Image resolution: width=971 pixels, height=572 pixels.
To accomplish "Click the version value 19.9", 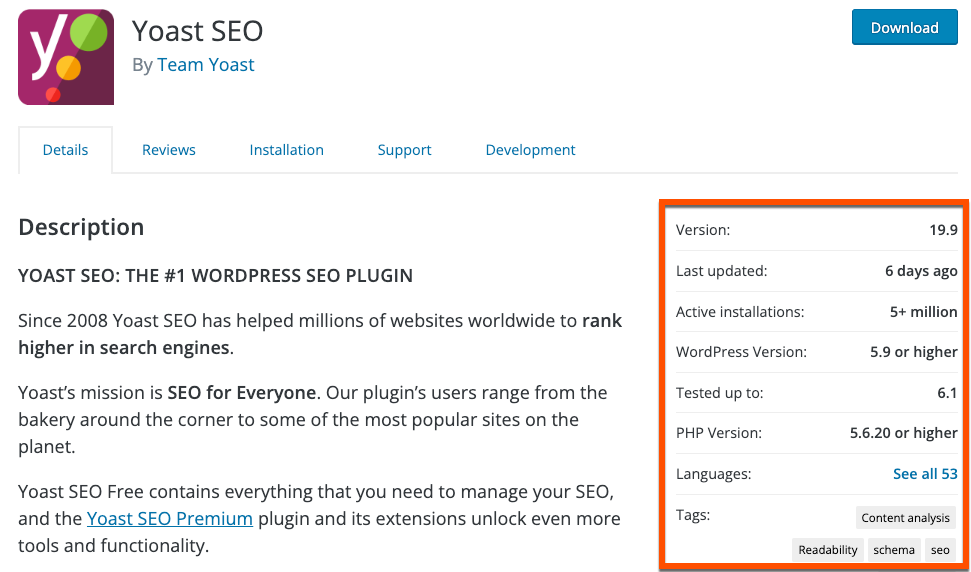I will point(943,230).
